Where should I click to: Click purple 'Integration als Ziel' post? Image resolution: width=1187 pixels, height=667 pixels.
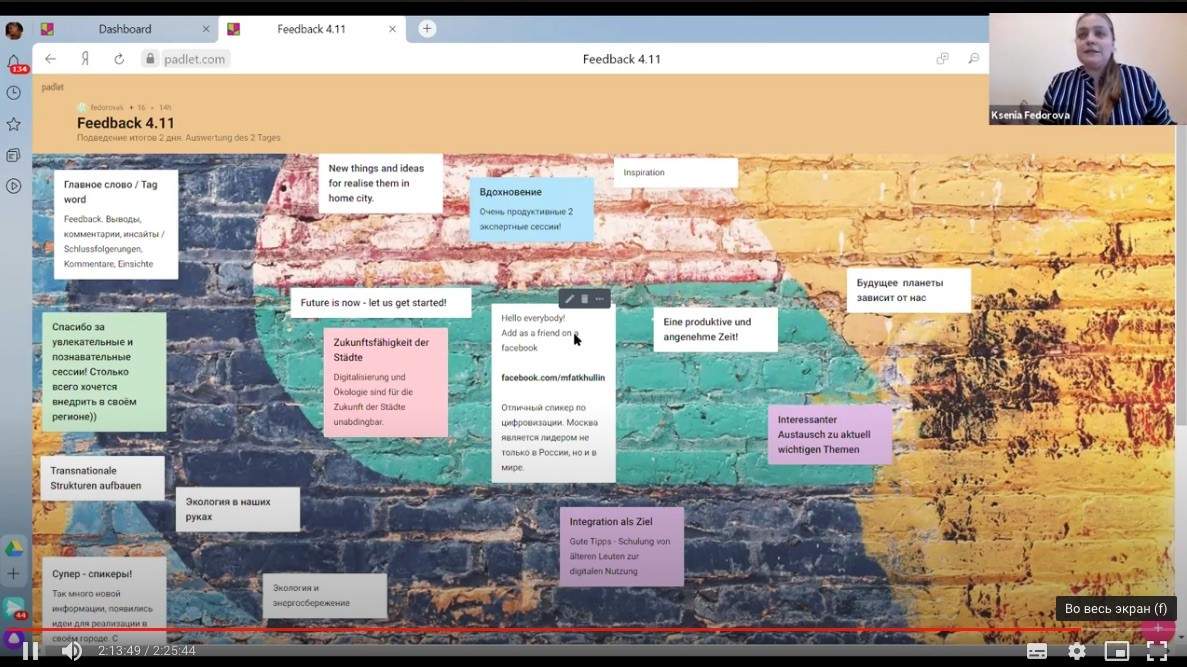[x=622, y=546]
